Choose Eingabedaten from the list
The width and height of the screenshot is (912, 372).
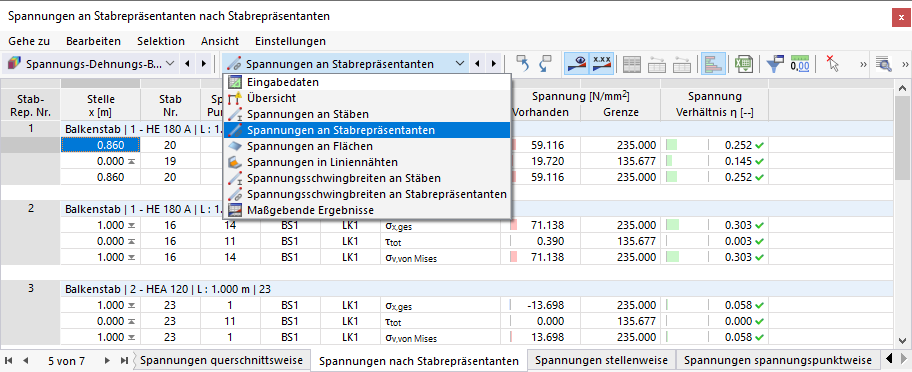[x=366, y=83]
